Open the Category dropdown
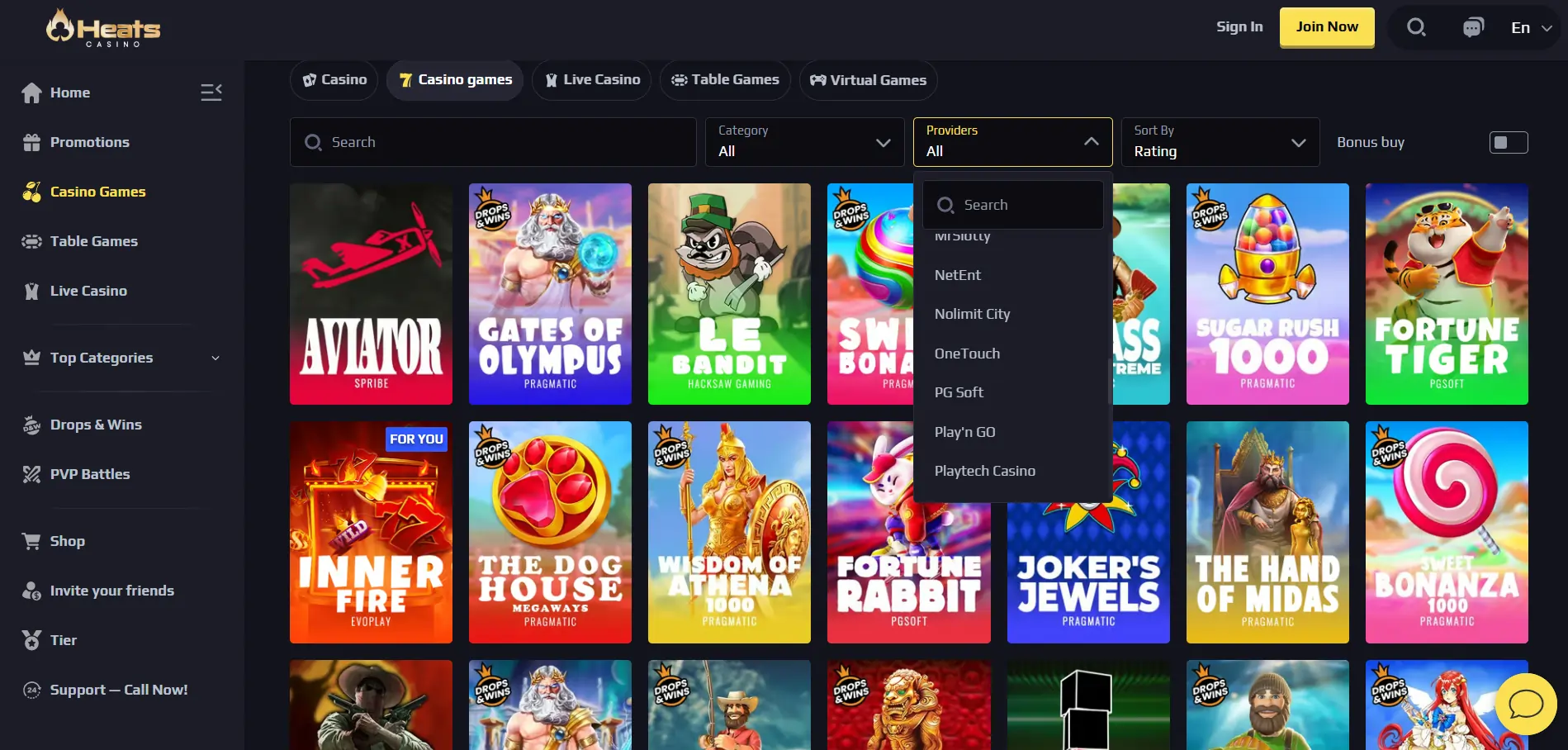 (804, 142)
